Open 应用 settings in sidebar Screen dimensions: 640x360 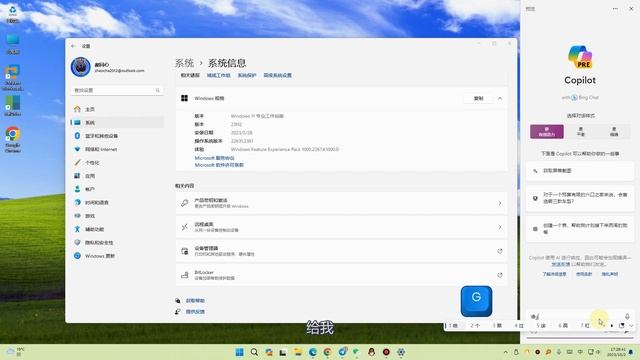tap(117, 176)
